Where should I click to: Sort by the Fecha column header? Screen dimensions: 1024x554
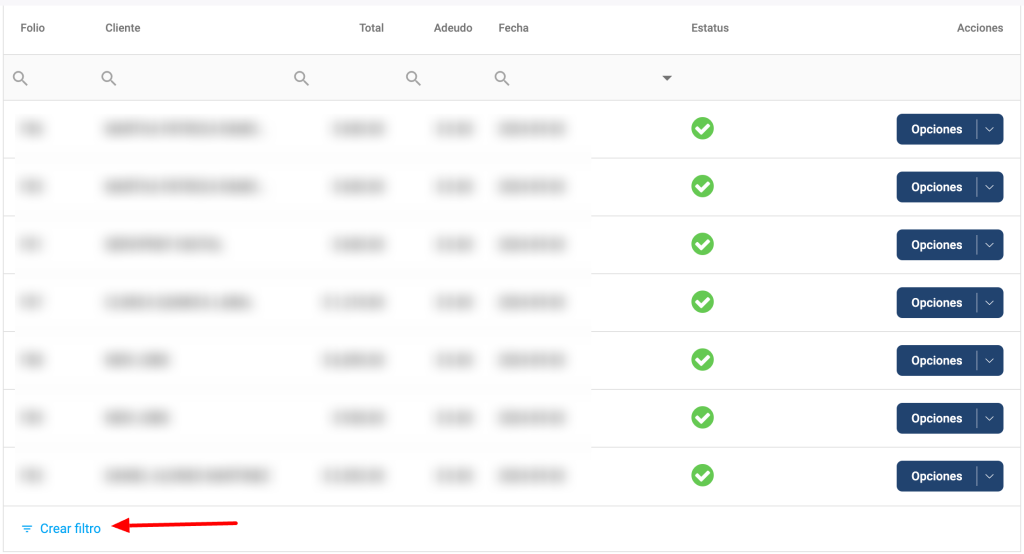[x=513, y=28]
